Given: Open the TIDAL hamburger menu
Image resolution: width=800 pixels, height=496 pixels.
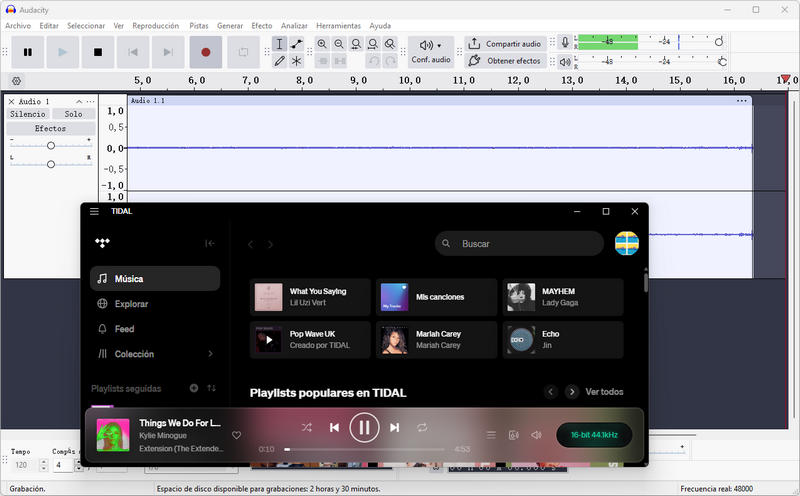Looking at the screenshot, I should point(94,211).
